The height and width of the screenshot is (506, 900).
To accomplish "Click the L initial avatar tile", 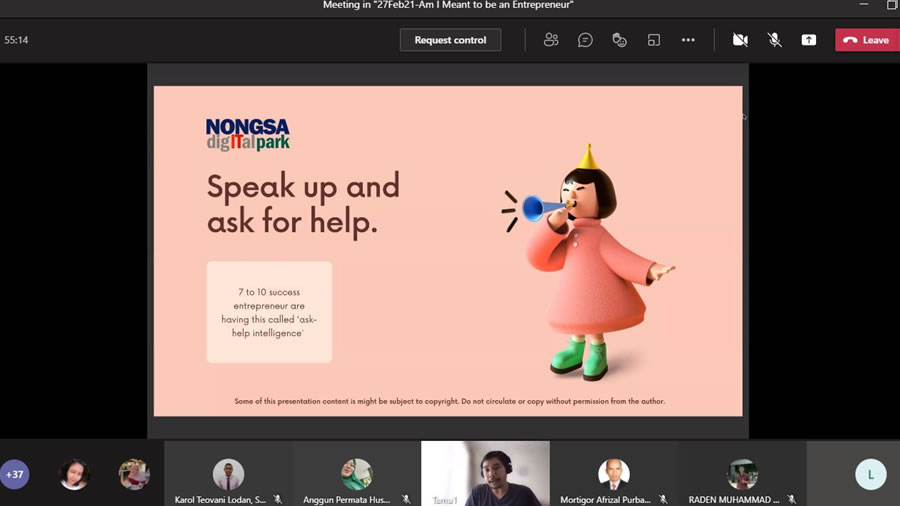I will 870,474.
